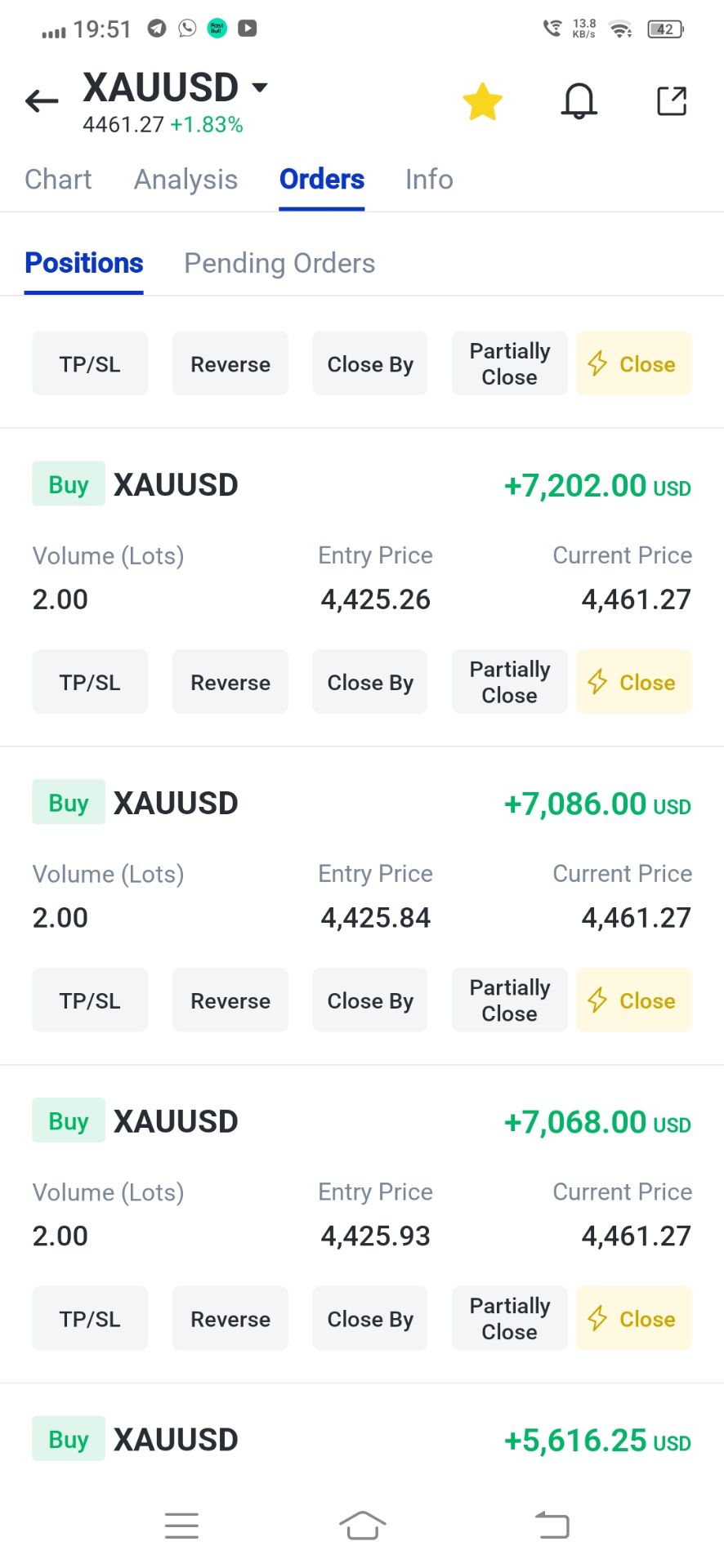Tap the topmost Partially Close button
The height and width of the screenshot is (1568, 724).
pyautogui.click(x=509, y=363)
